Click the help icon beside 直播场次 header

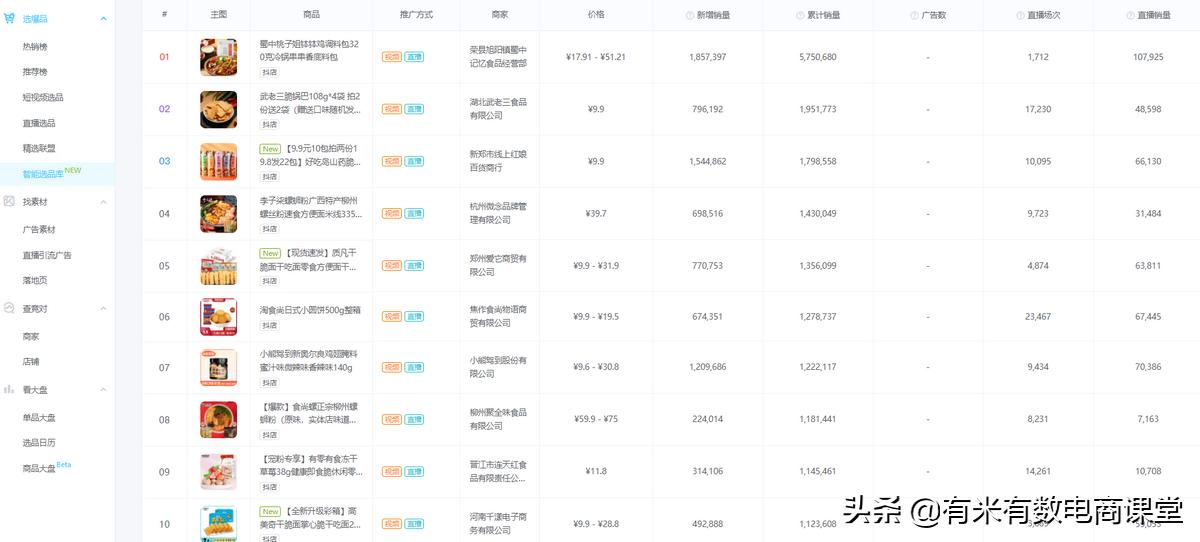(1021, 15)
